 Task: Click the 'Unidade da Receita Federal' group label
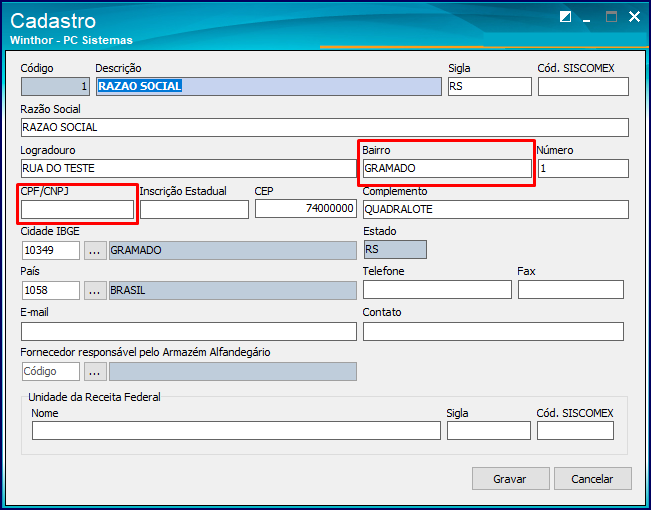coord(94,397)
